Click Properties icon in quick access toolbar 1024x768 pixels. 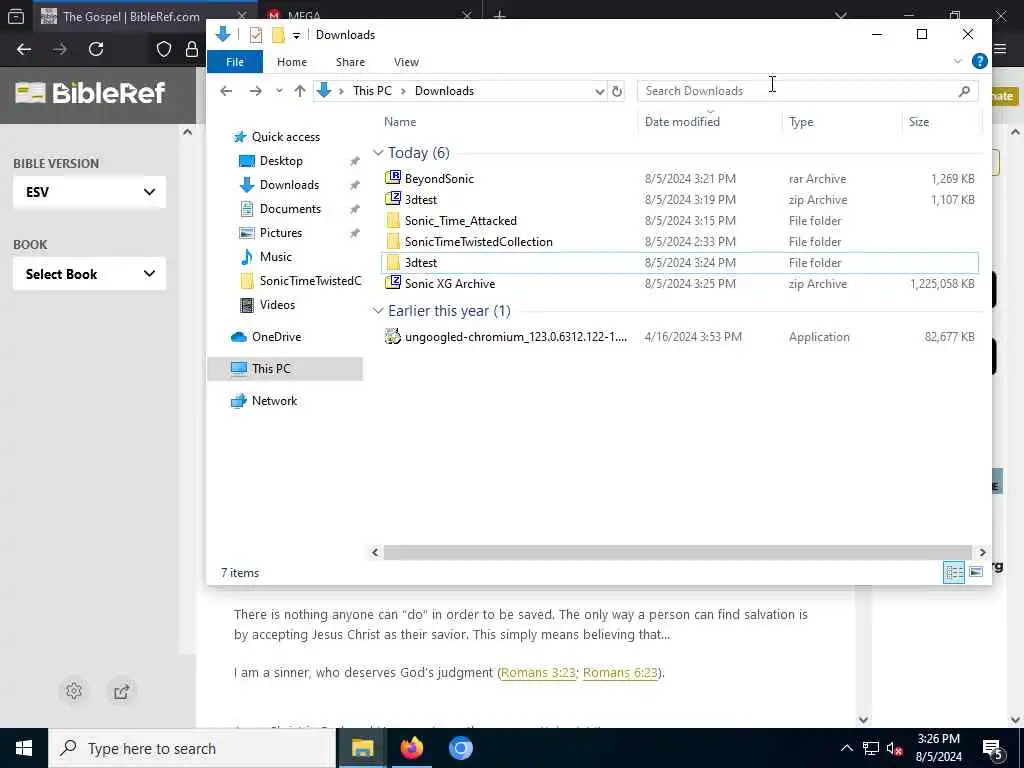pyautogui.click(x=256, y=35)
